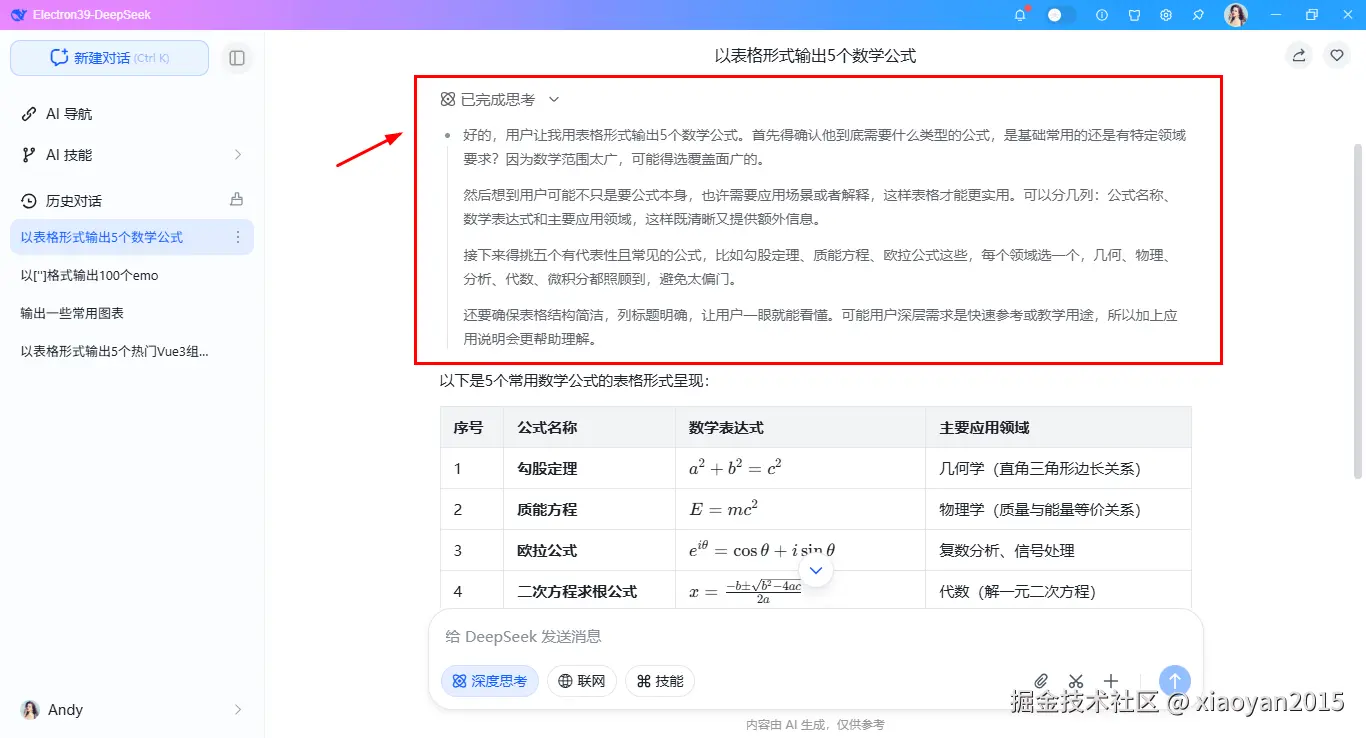The height and width of the screenshot is (738, 1366).
Task: Start a new chat with 新建对话
Action: tap(109, 58)
